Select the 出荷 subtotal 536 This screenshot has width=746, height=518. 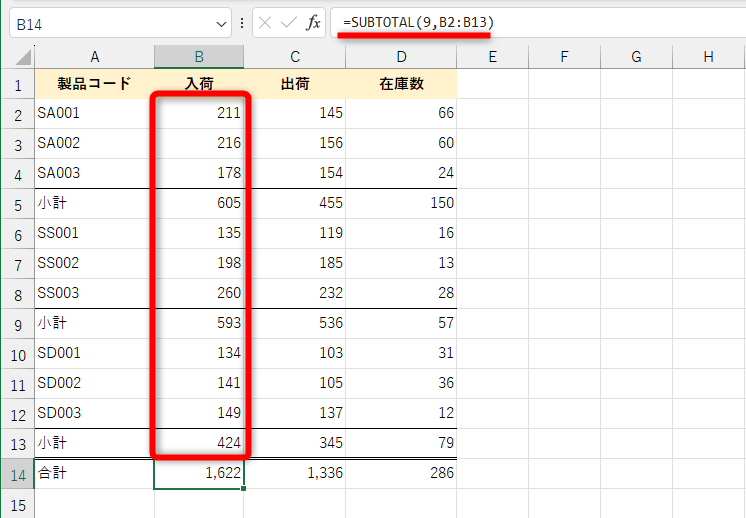[x=294, y=323]
